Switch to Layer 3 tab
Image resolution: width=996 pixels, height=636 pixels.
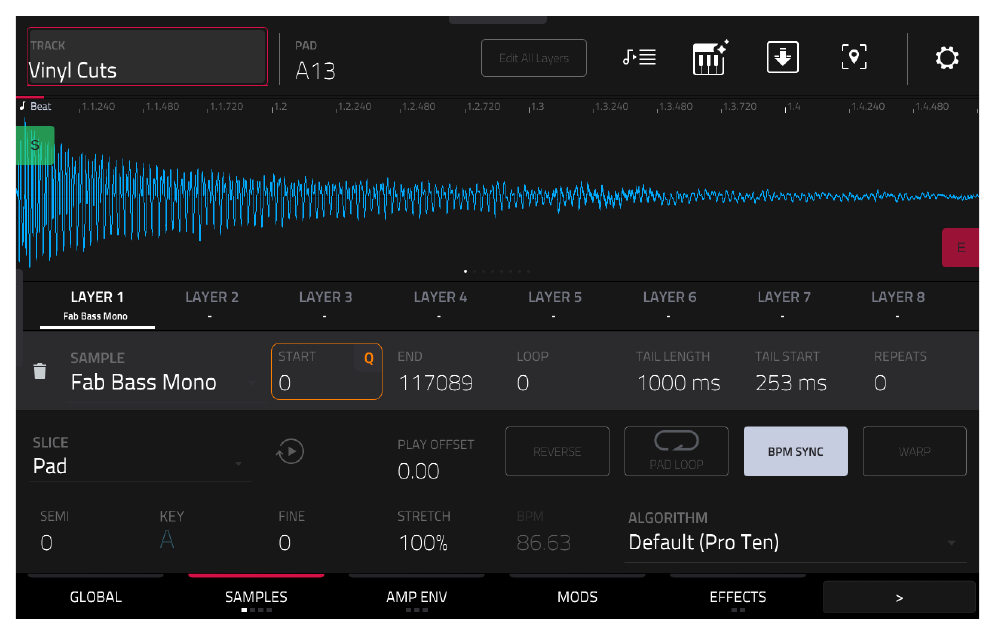point(325,306)
